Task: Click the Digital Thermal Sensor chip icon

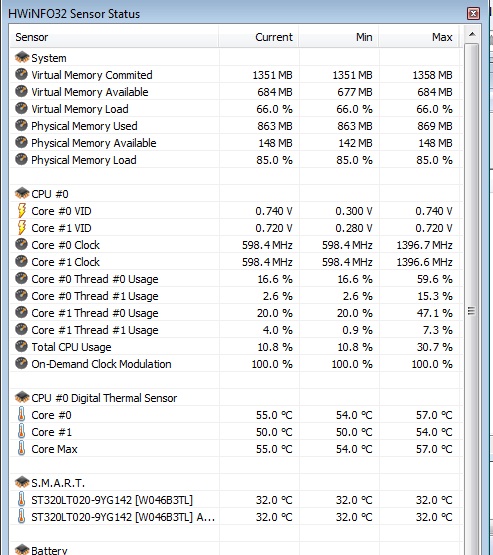Action: pos(22,397)
